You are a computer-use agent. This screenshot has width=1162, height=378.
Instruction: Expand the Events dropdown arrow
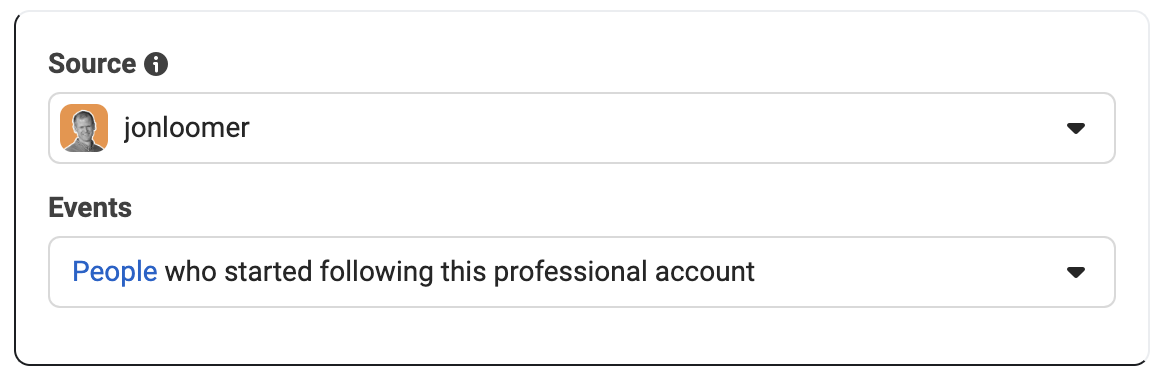click(x=1075, y=272)
